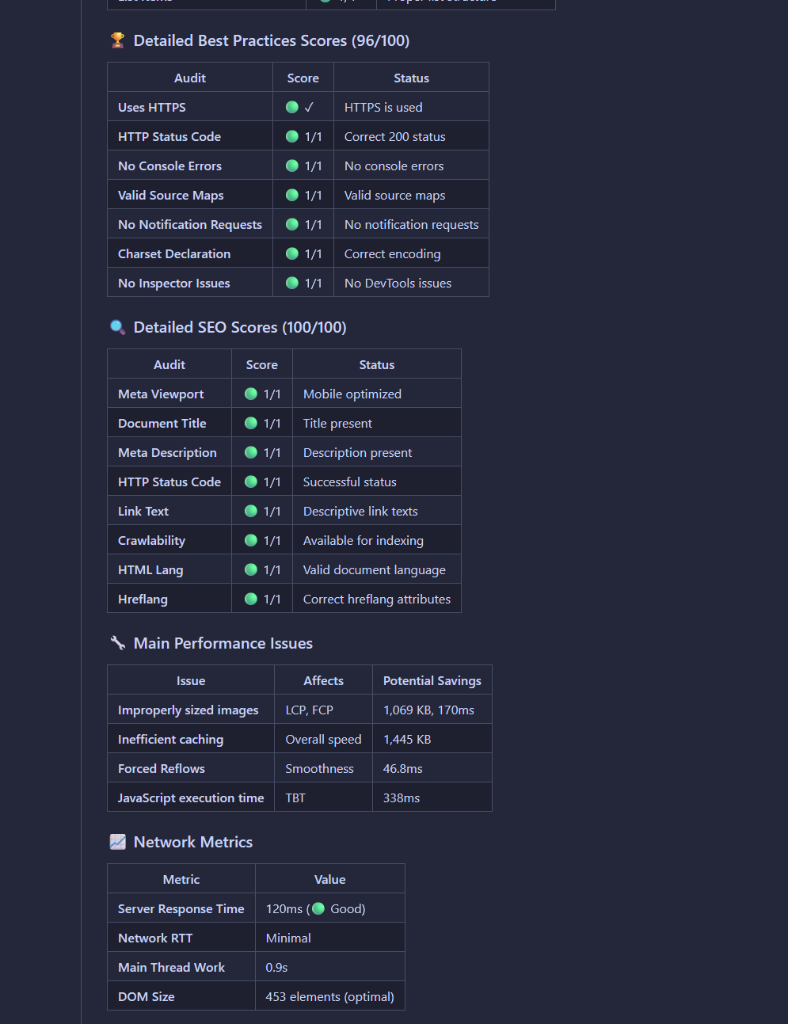Click the green score dot for Valid Source Maps
788x1024 pixels.
coord(292,195)
